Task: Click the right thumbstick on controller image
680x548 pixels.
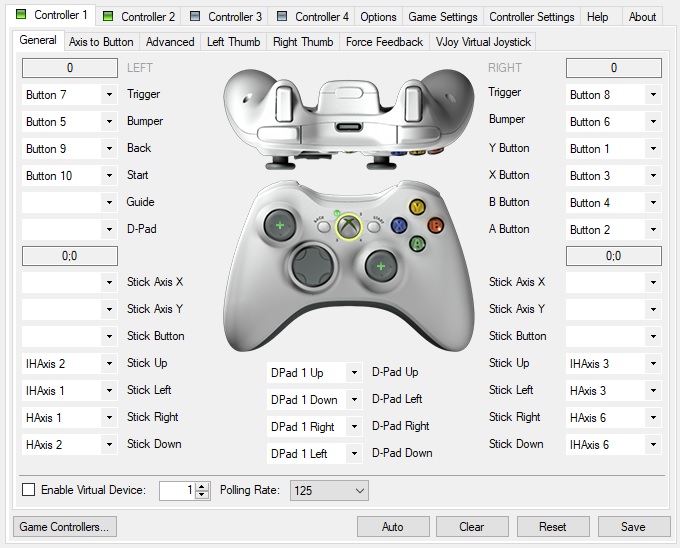Action: [x=381, y=266]
